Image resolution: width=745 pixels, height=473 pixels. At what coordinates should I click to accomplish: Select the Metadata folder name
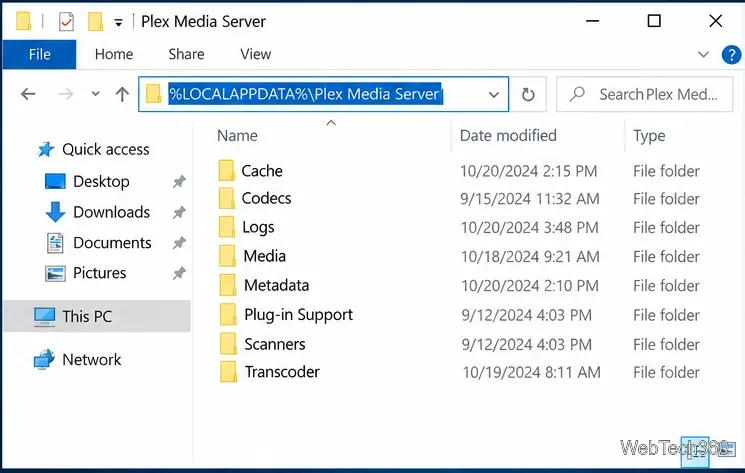277,285
